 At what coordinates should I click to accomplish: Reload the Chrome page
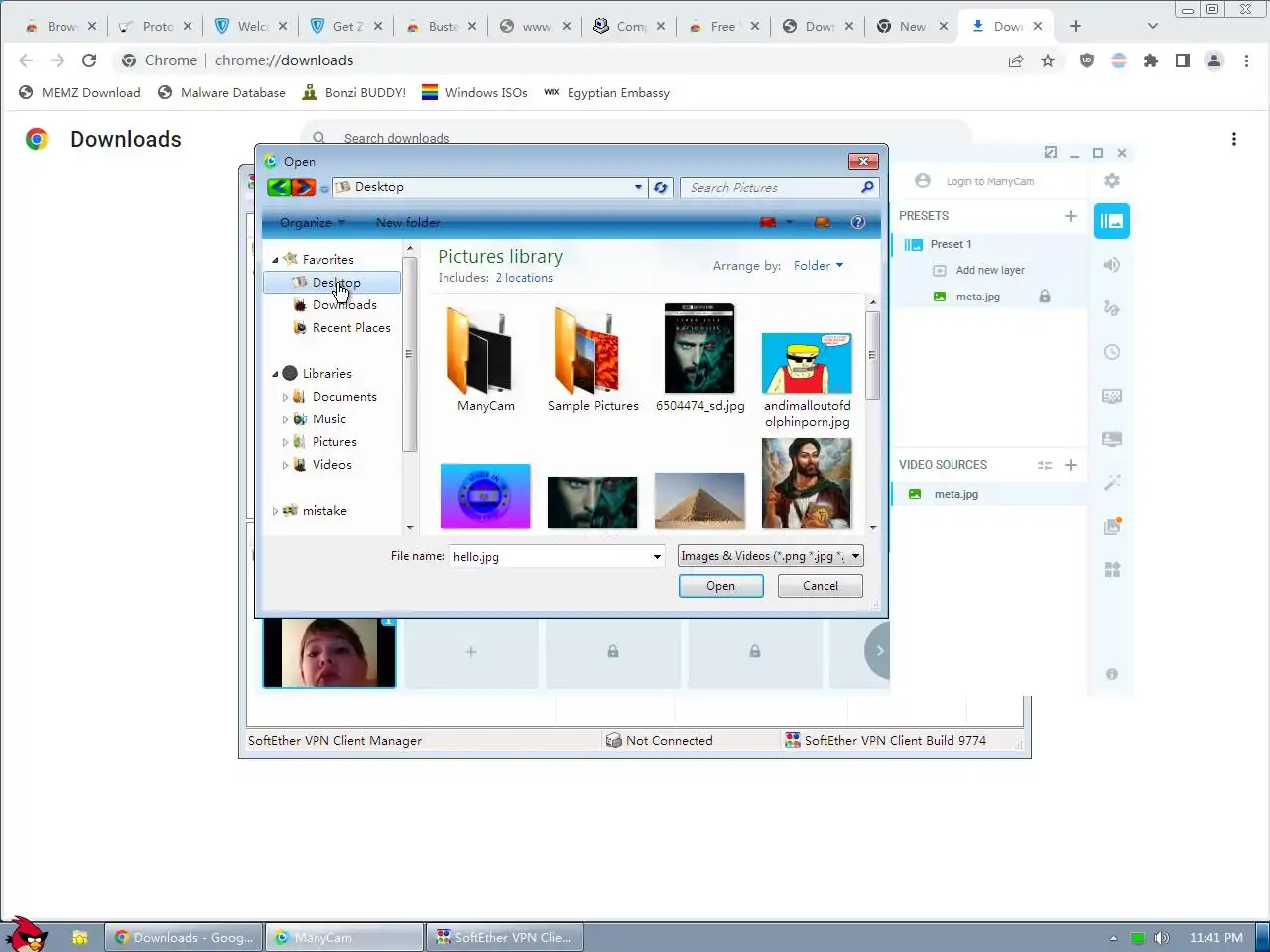(89, 60)
